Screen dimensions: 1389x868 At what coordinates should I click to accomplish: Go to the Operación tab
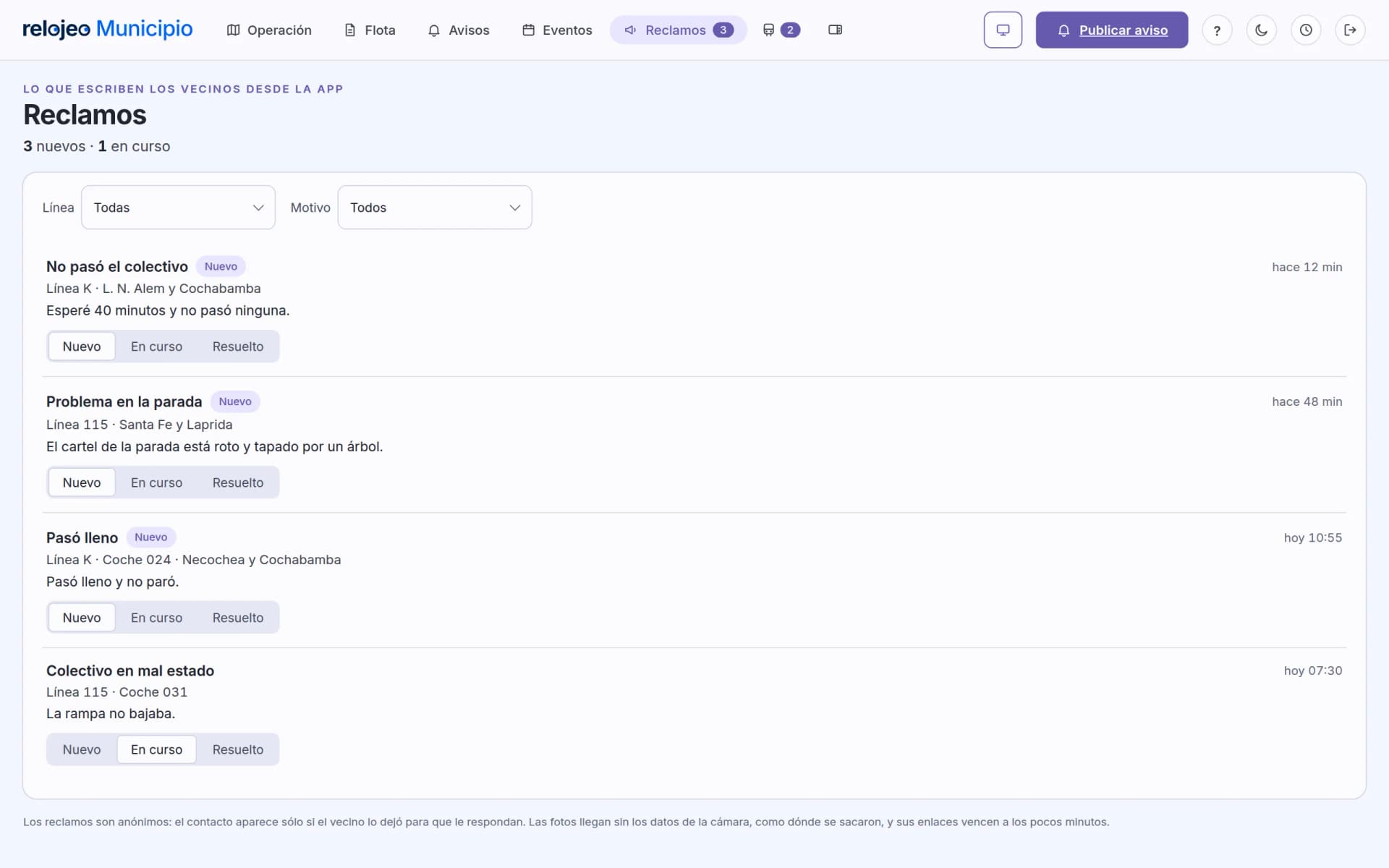(269, 30)
